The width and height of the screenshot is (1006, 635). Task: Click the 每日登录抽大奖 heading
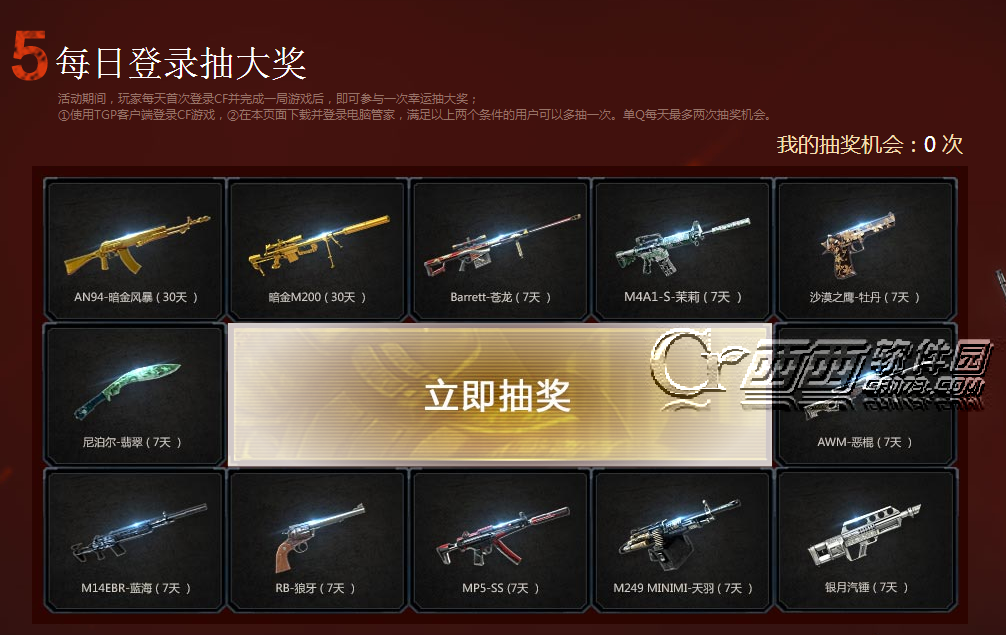tap(182, 63)
